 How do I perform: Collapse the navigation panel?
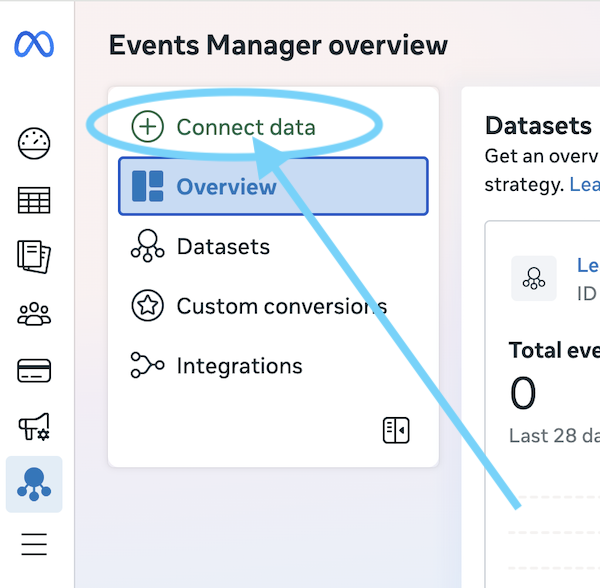coord(396,430)
